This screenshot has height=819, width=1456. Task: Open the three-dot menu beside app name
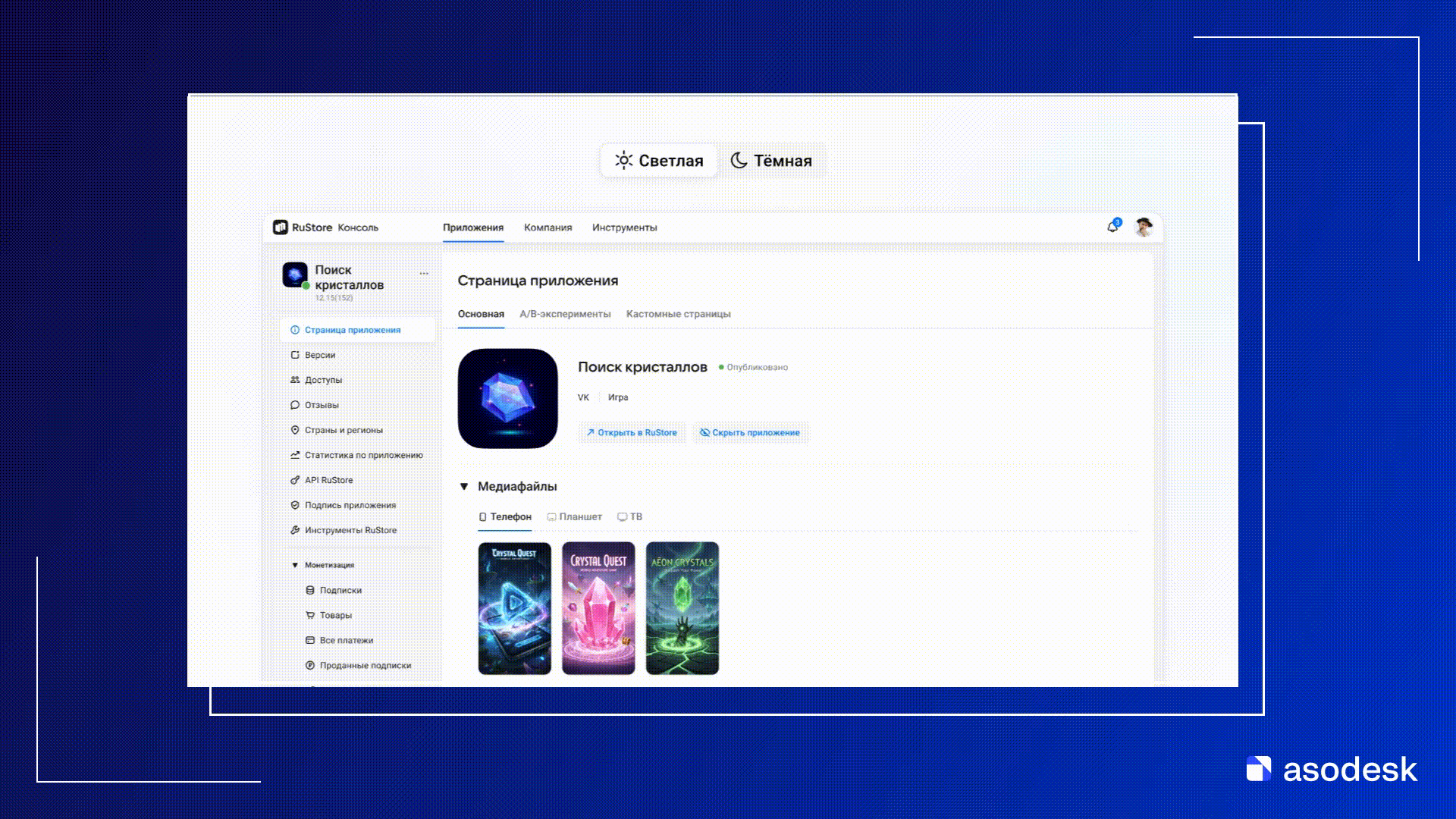click(424, 273)
